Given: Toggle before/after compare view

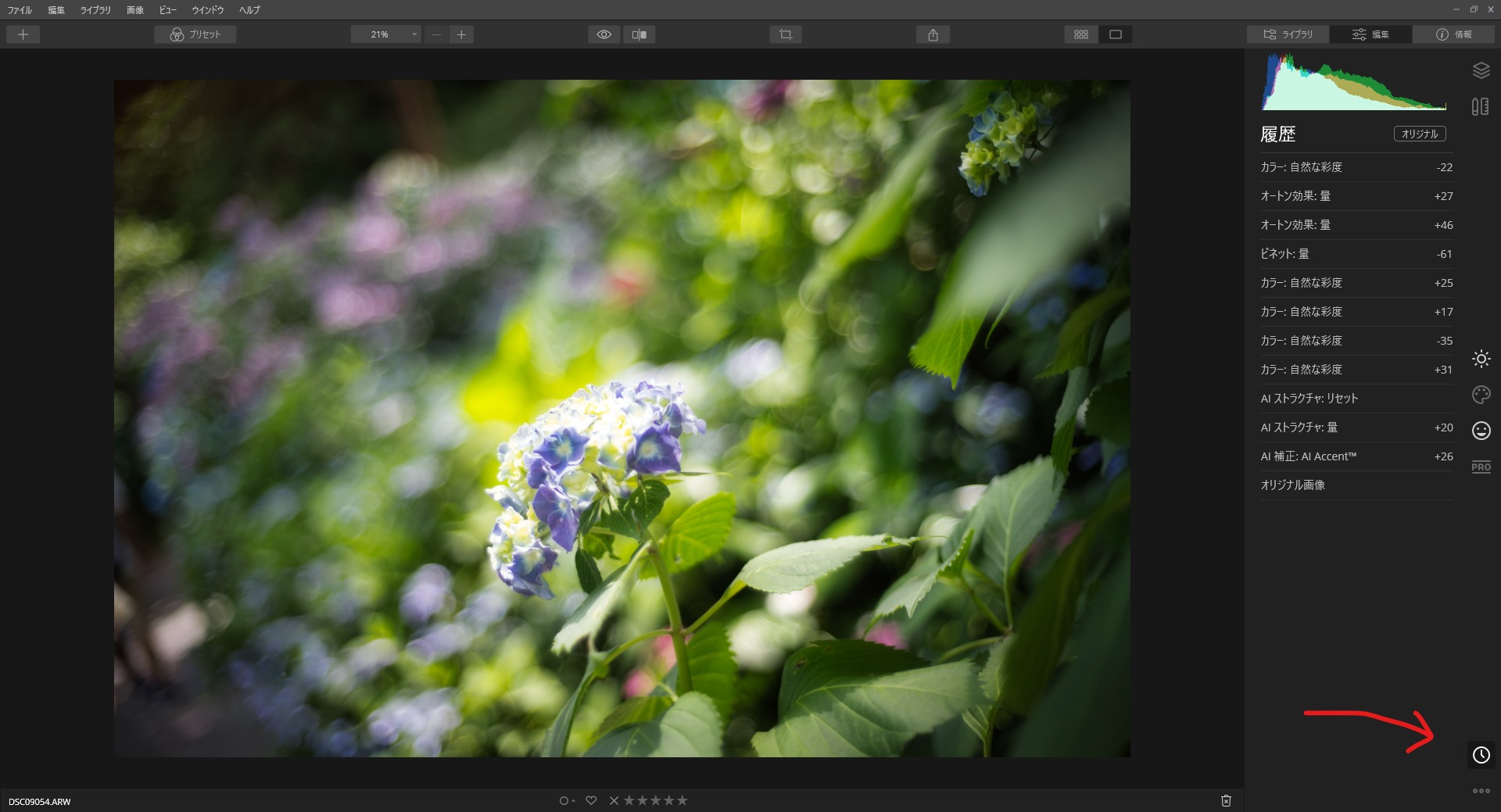Looking at the screenshot, I should 639,34.
